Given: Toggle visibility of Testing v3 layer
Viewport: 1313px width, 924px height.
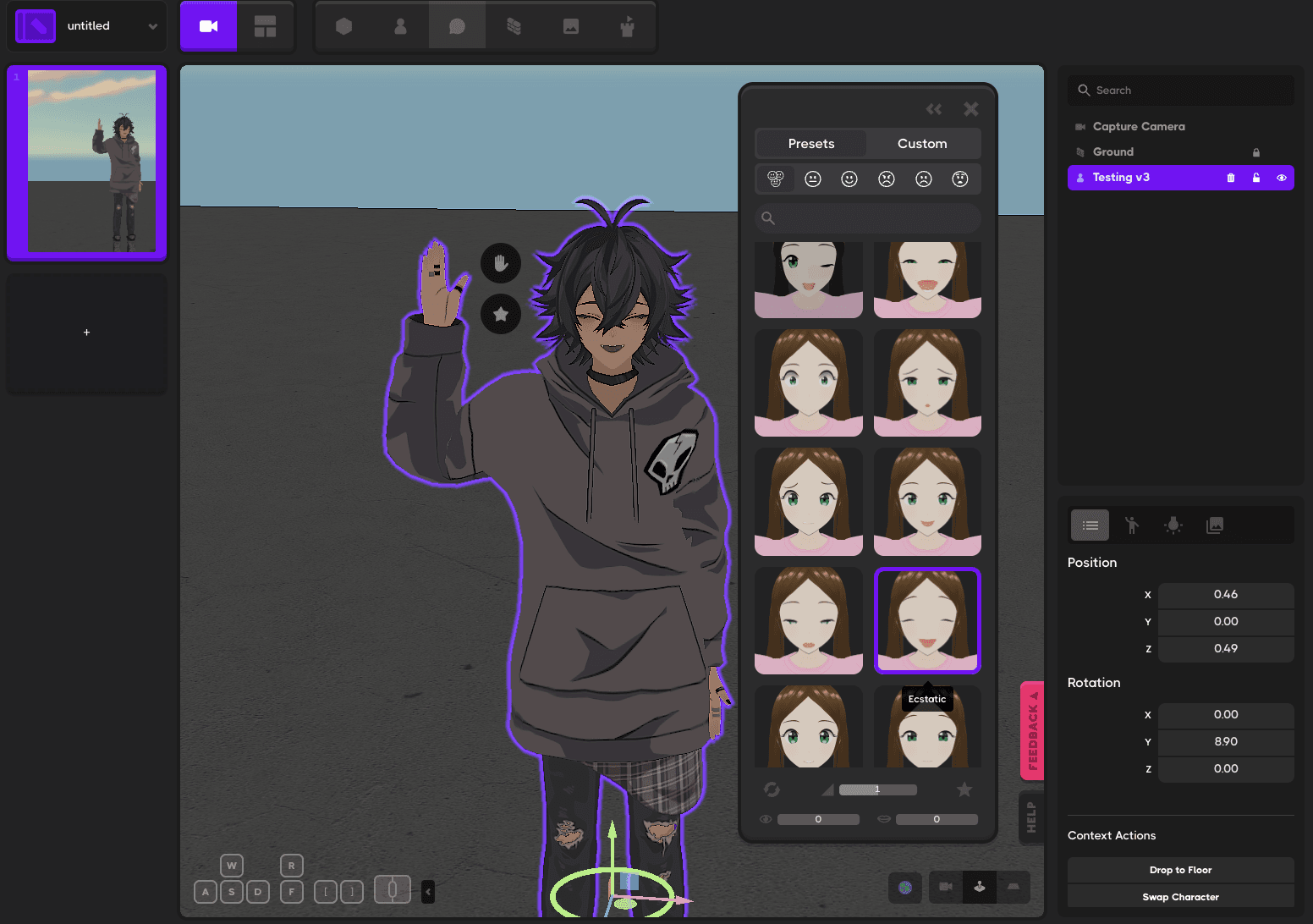Looking at the screenshot, I should click(x=1282, y=178).
